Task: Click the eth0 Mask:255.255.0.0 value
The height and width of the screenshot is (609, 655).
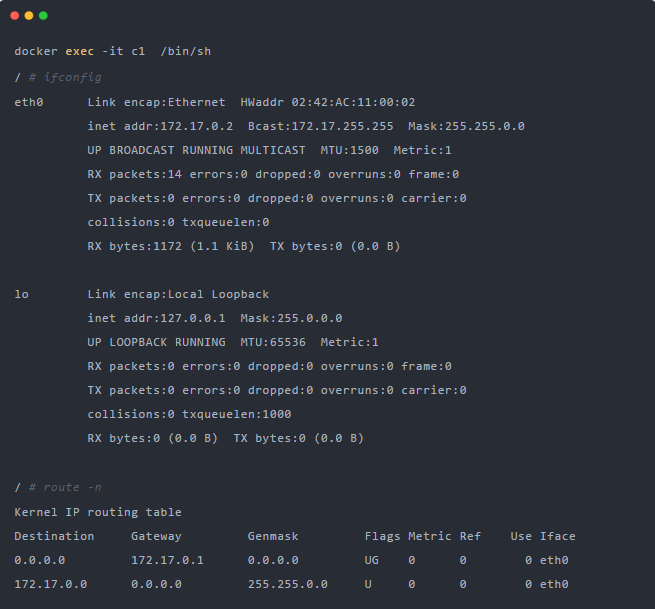Action: pos(466,126)
